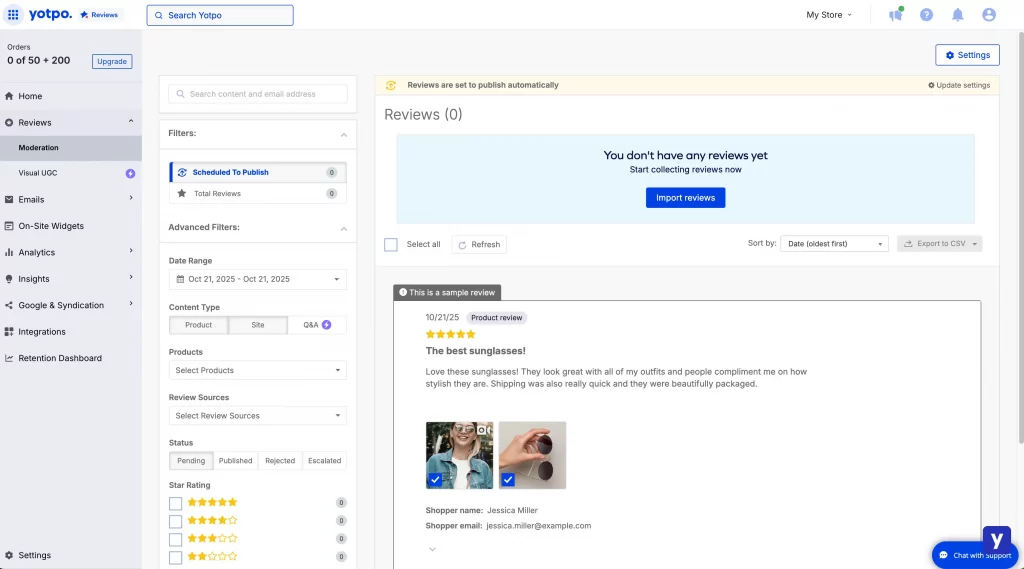
Task: Click the Total Reviews star icon
Action: (x=182, y=193)
